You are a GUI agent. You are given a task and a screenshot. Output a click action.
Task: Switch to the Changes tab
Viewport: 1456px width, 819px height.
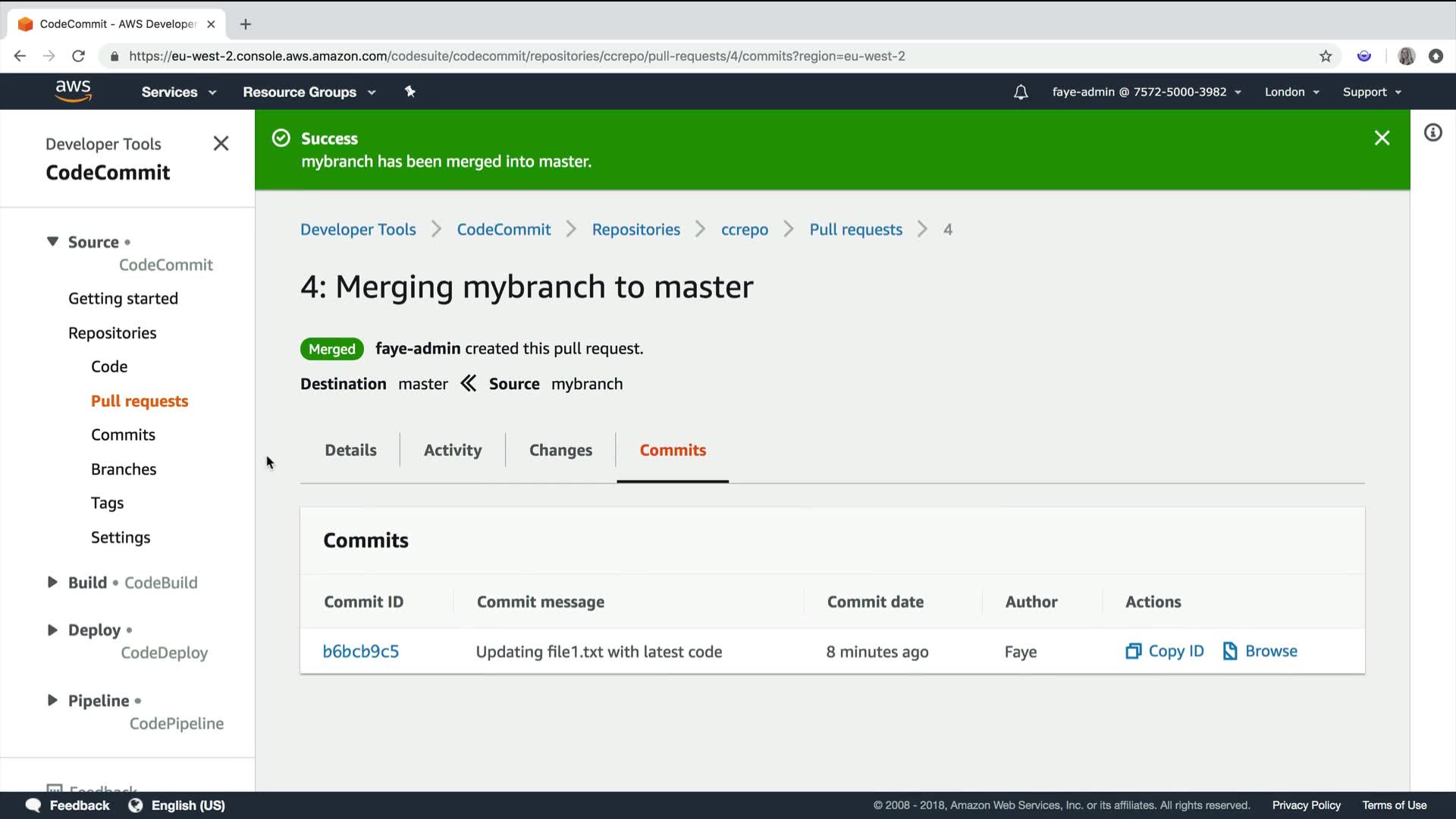click(560, 450)
